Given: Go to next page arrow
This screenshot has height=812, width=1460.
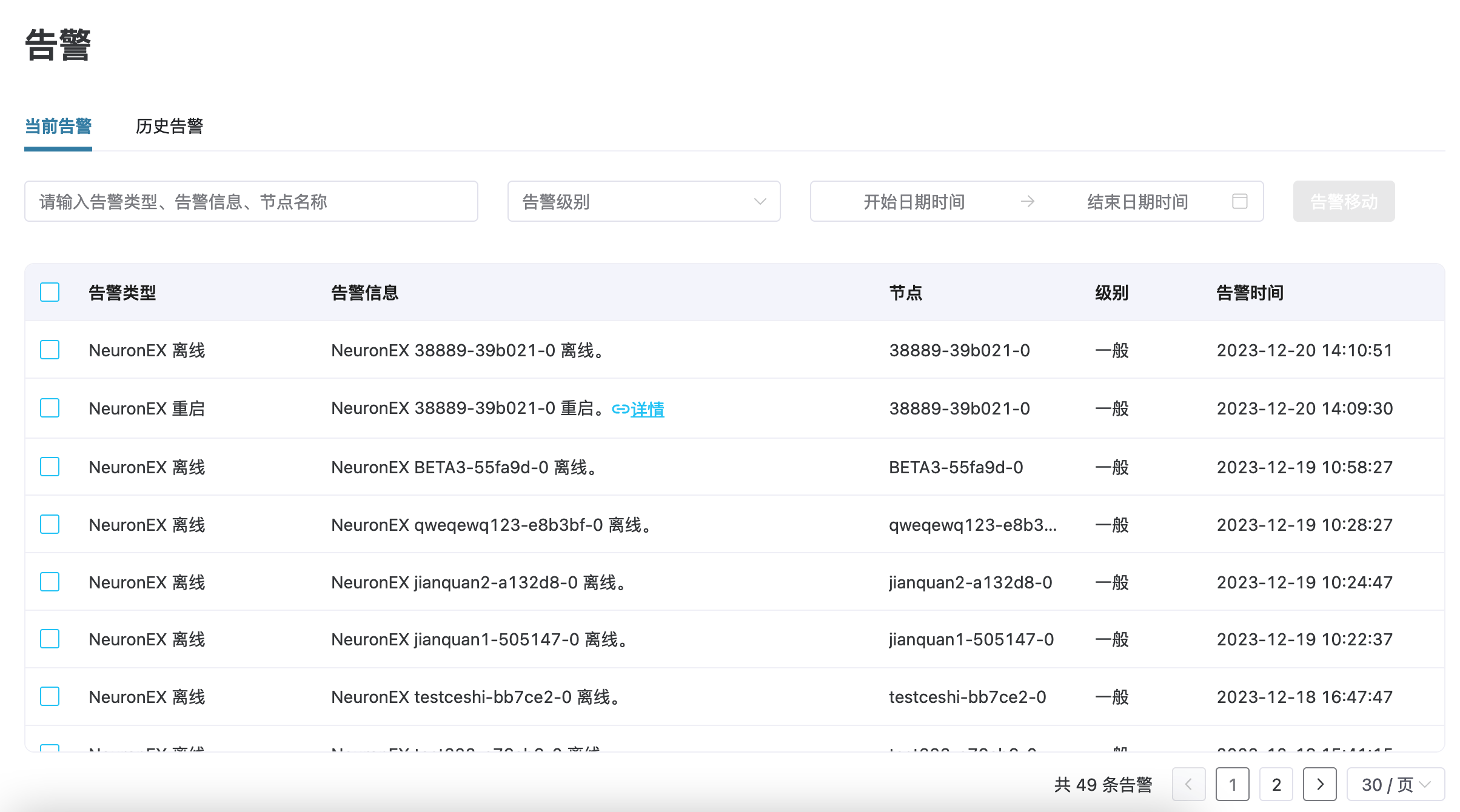Looking at the screenshot, I should [x=1319, y=784].
